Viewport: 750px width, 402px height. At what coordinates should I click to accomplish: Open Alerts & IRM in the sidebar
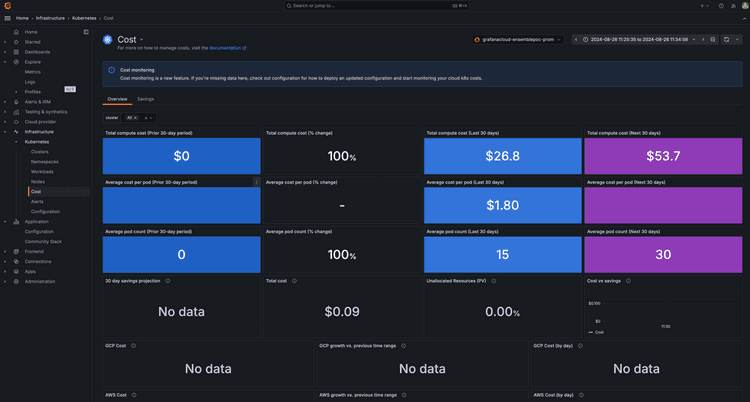tap(37, 102)
